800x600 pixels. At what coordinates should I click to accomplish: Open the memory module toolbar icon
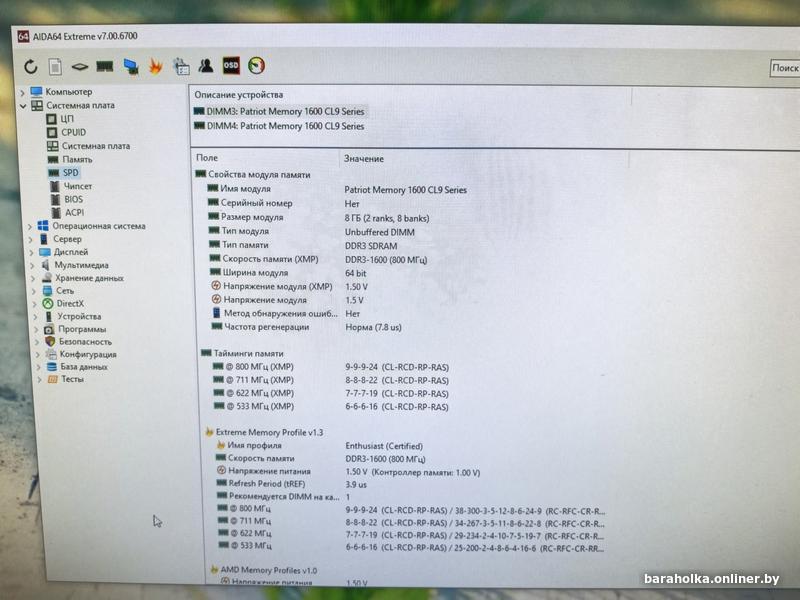105,66
